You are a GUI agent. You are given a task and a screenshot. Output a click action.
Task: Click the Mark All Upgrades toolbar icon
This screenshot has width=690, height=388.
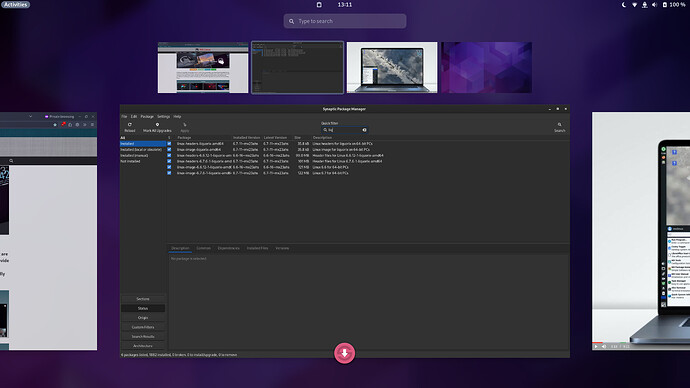click(x=157, y=124)
